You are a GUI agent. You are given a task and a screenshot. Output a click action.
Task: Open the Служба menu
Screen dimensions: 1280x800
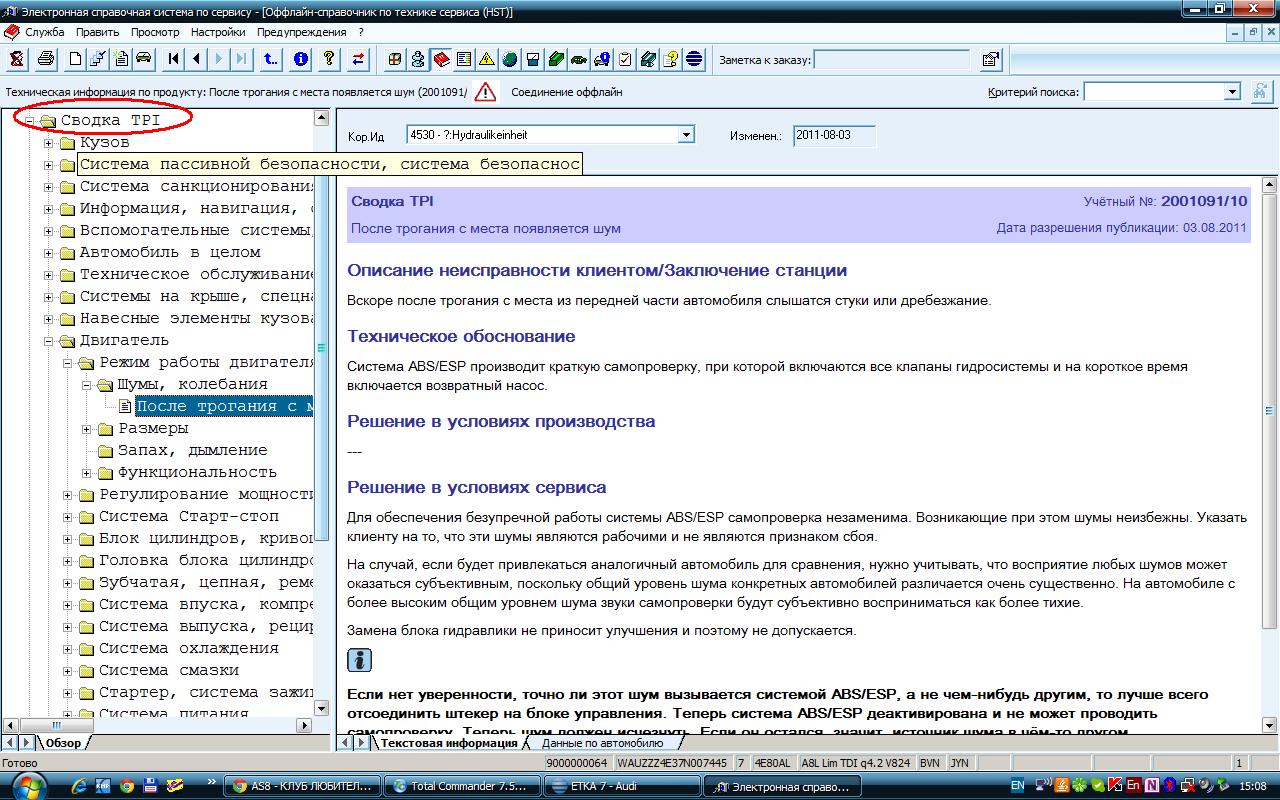point(44,32)
